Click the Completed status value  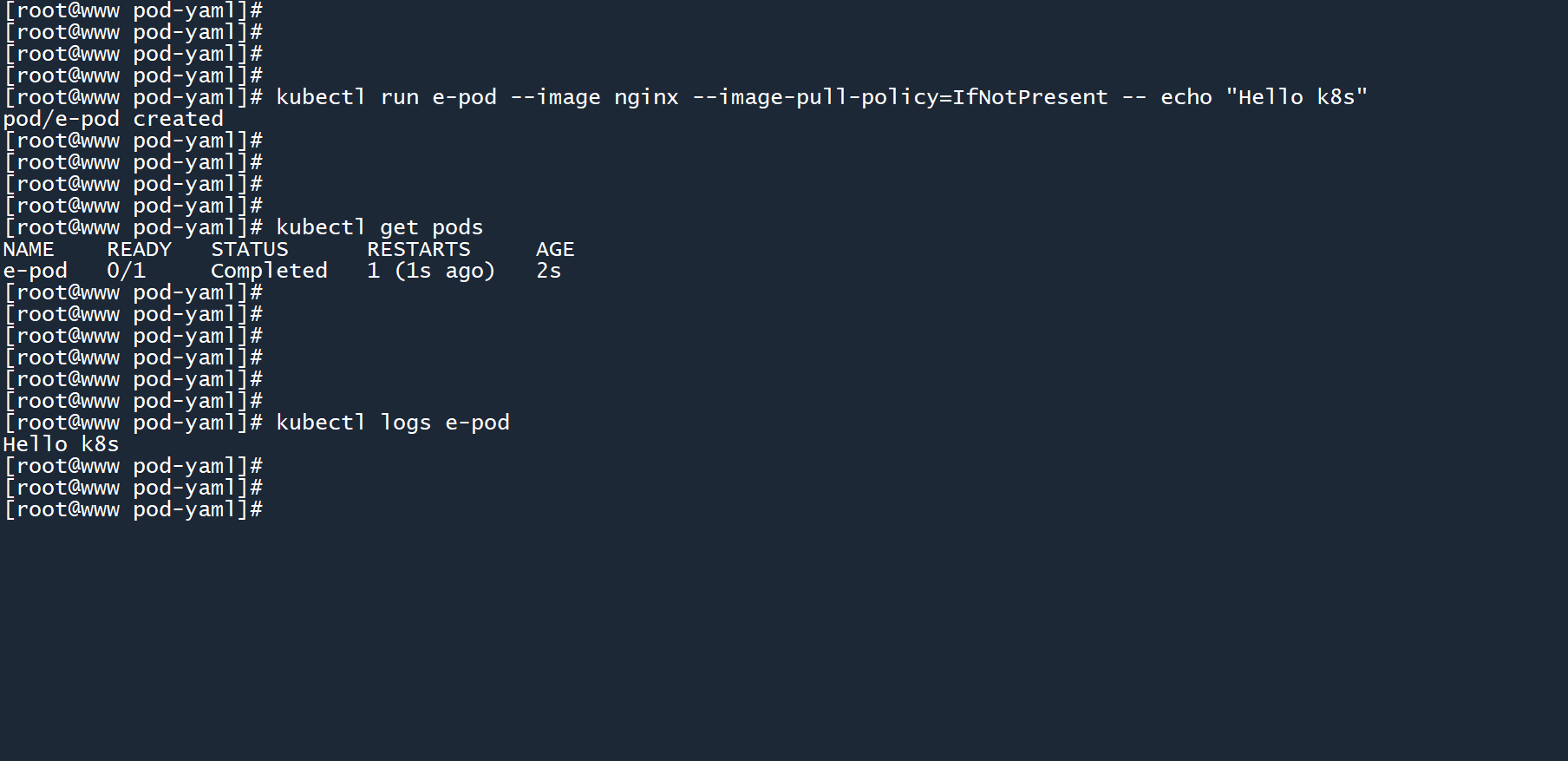(x=269, y=271)
